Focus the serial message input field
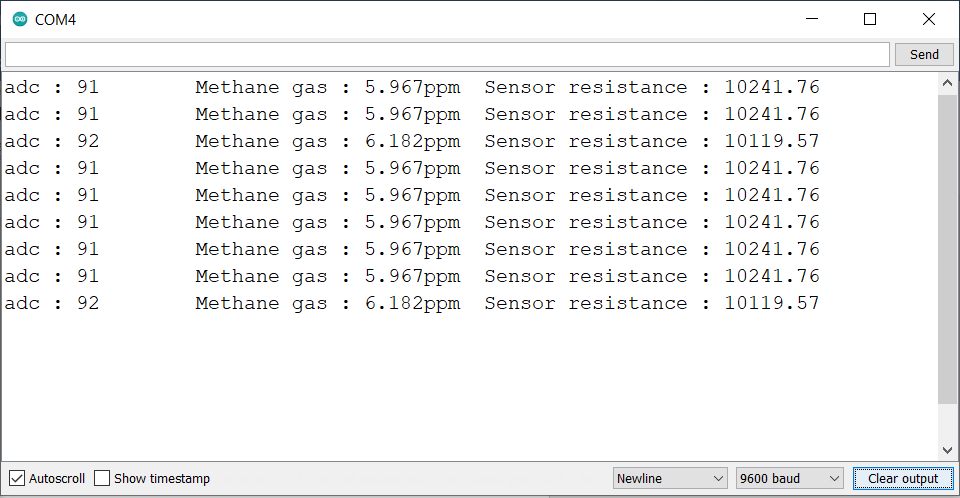Screen dimensions: 960x498 tap(447, 55)
